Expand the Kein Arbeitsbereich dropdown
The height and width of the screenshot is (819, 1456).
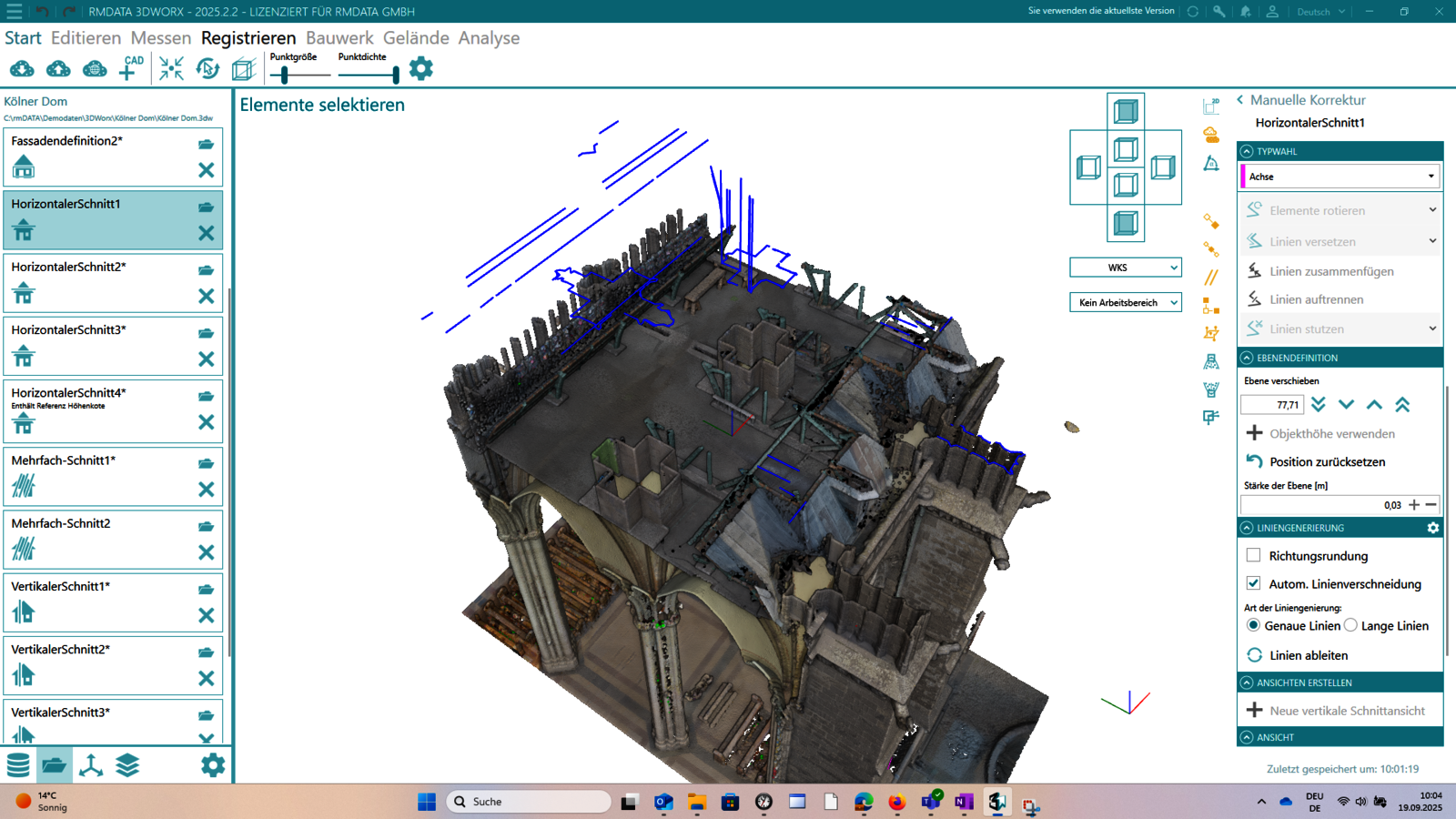tap(1125, 303)
